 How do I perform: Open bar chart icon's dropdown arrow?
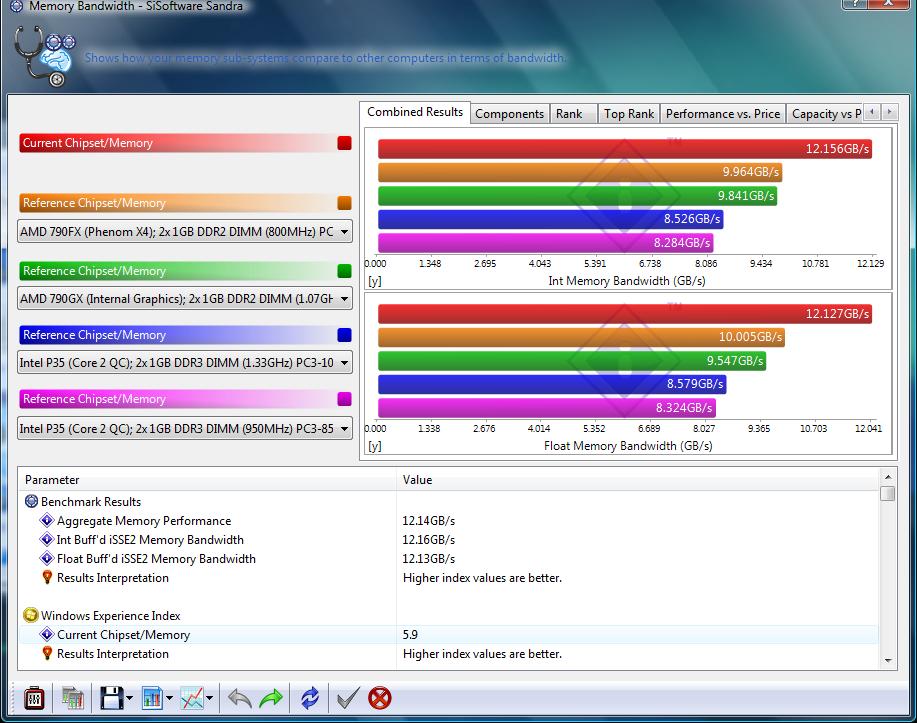coord(170,698)
